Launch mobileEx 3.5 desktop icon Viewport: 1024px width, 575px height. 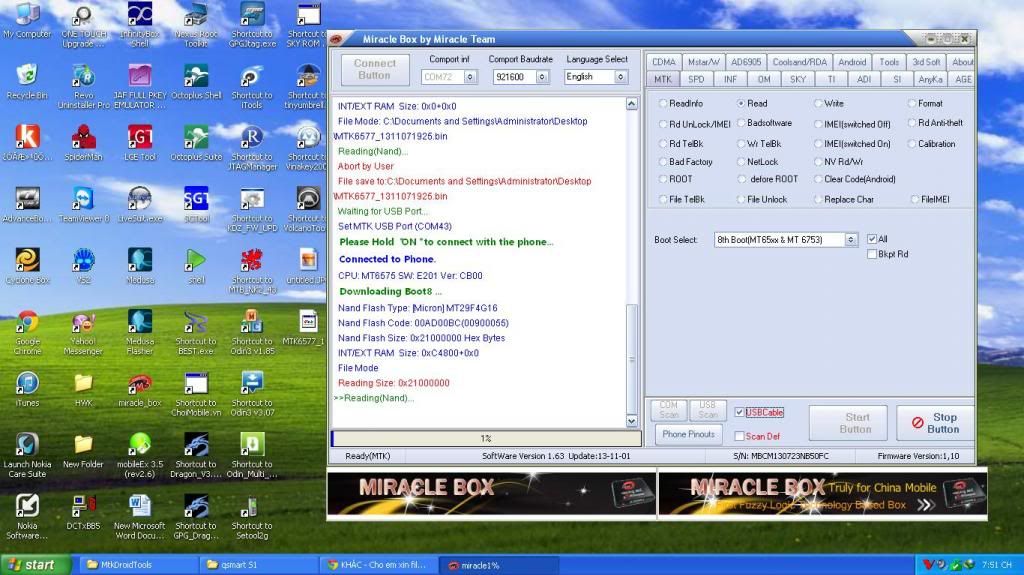pos(140,455)
